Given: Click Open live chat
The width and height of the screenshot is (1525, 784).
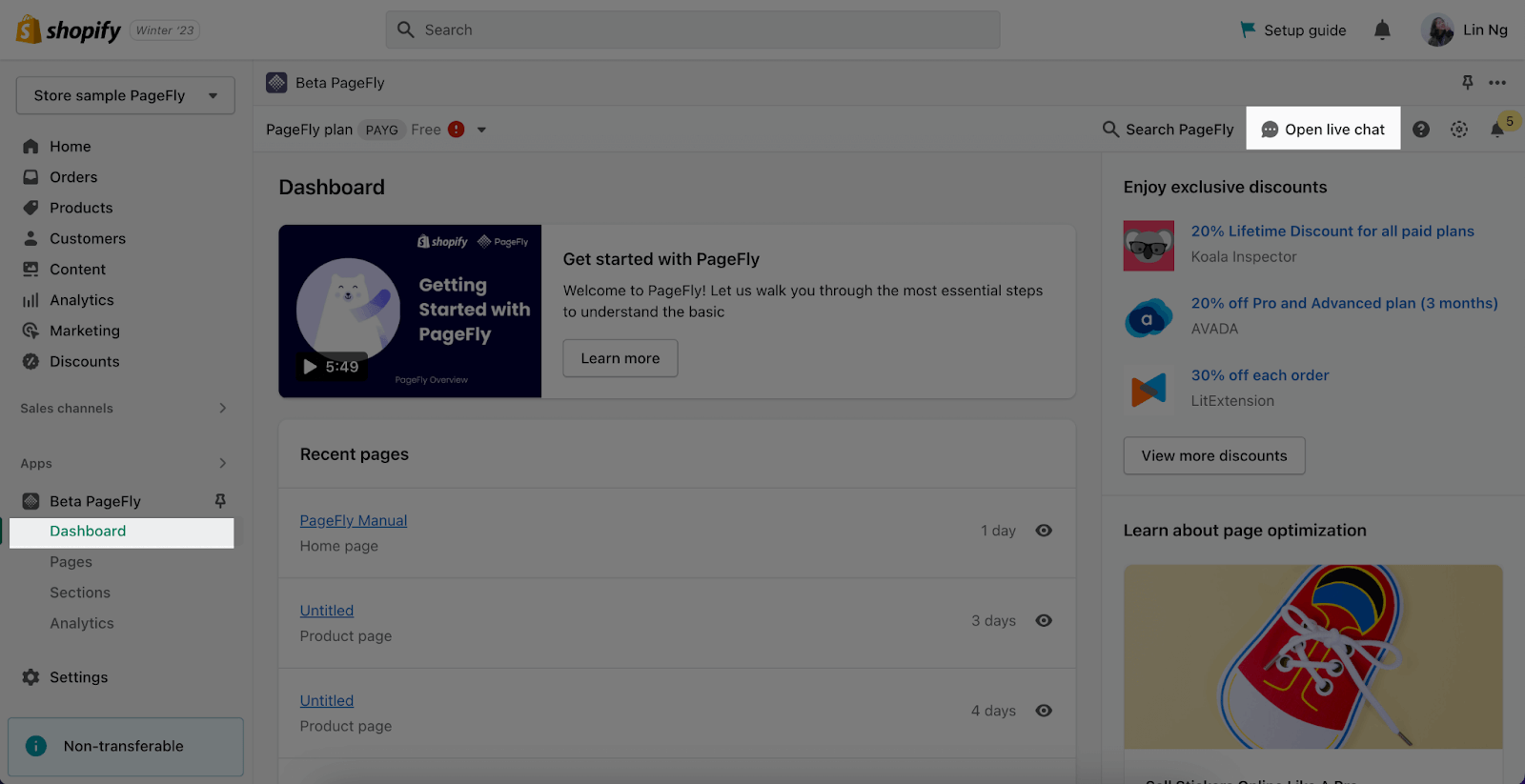Looking at the screenshot, I should pos(1323,129).
